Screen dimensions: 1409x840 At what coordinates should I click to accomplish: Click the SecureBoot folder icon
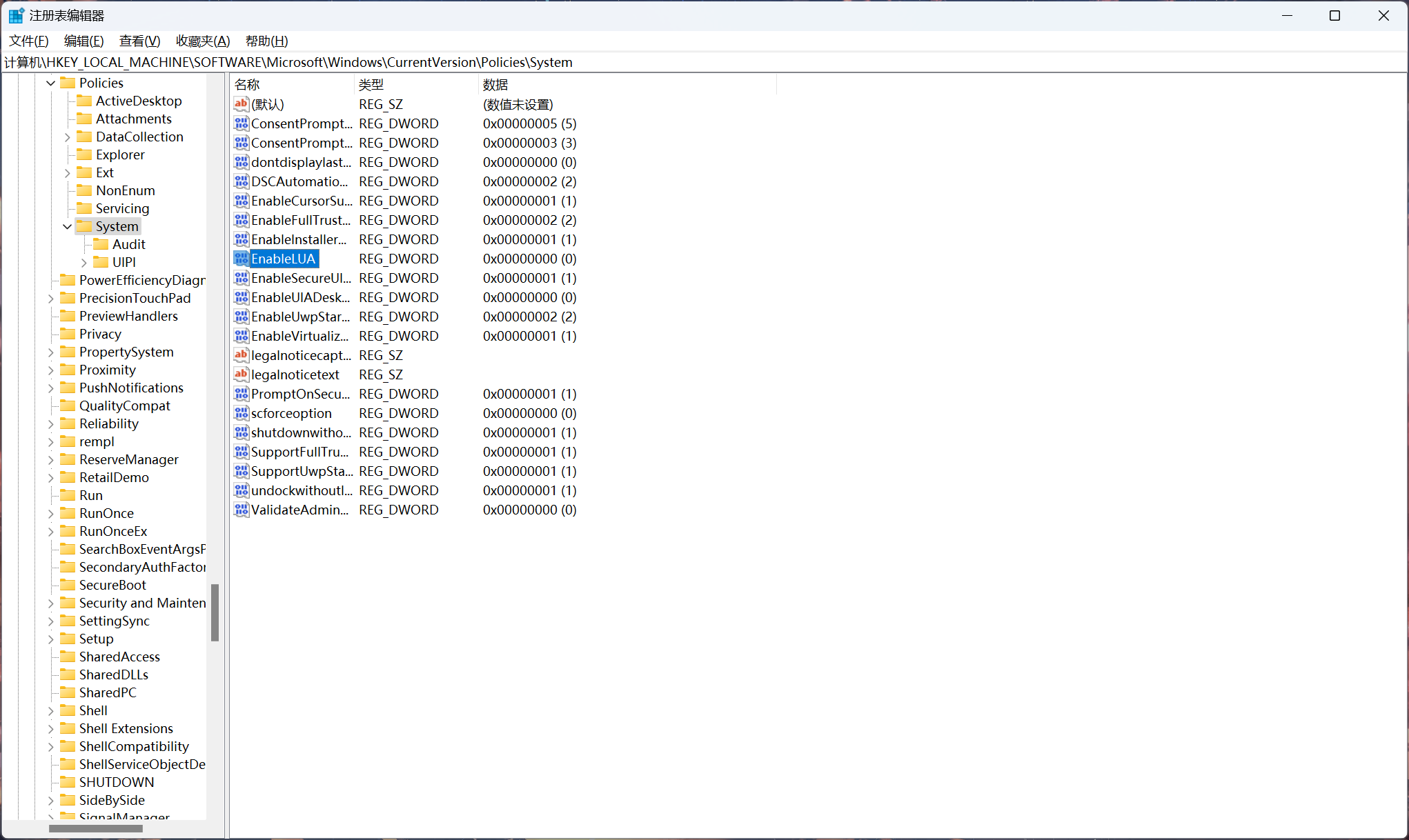pos(68,585)
